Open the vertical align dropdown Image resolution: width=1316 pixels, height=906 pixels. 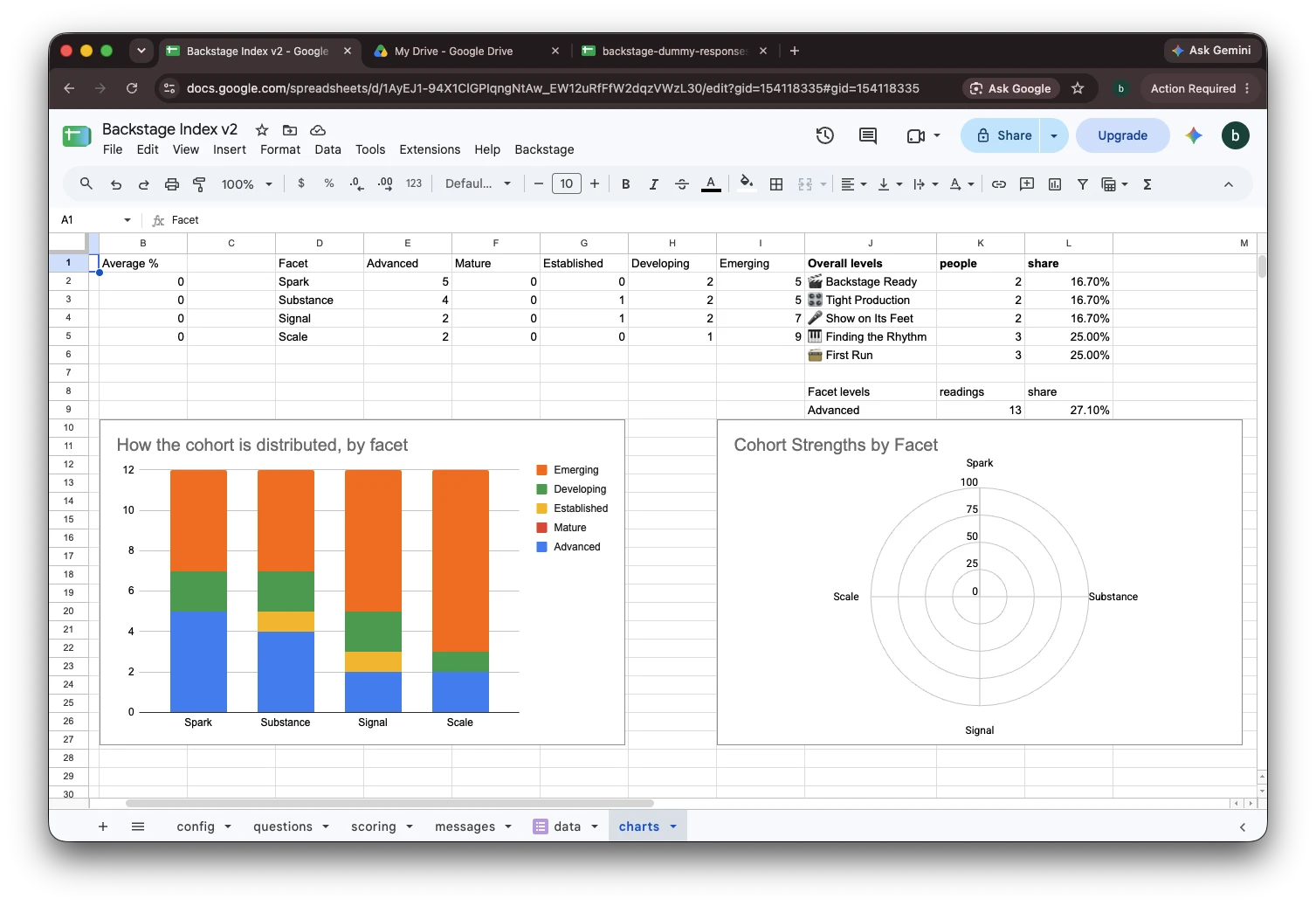point(890,183)
